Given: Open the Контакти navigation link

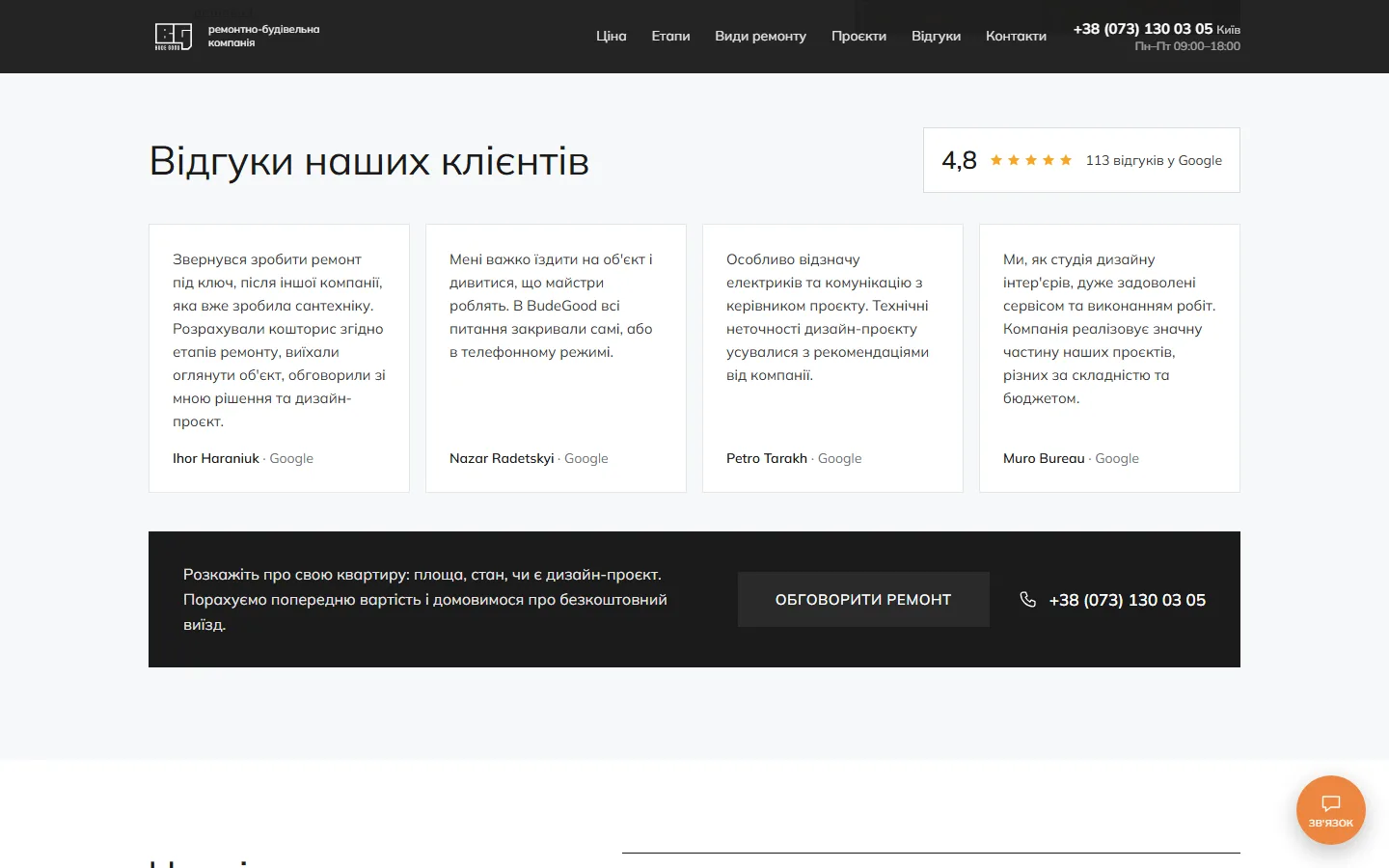Looking at the screenshot, I should (1016, 36).
